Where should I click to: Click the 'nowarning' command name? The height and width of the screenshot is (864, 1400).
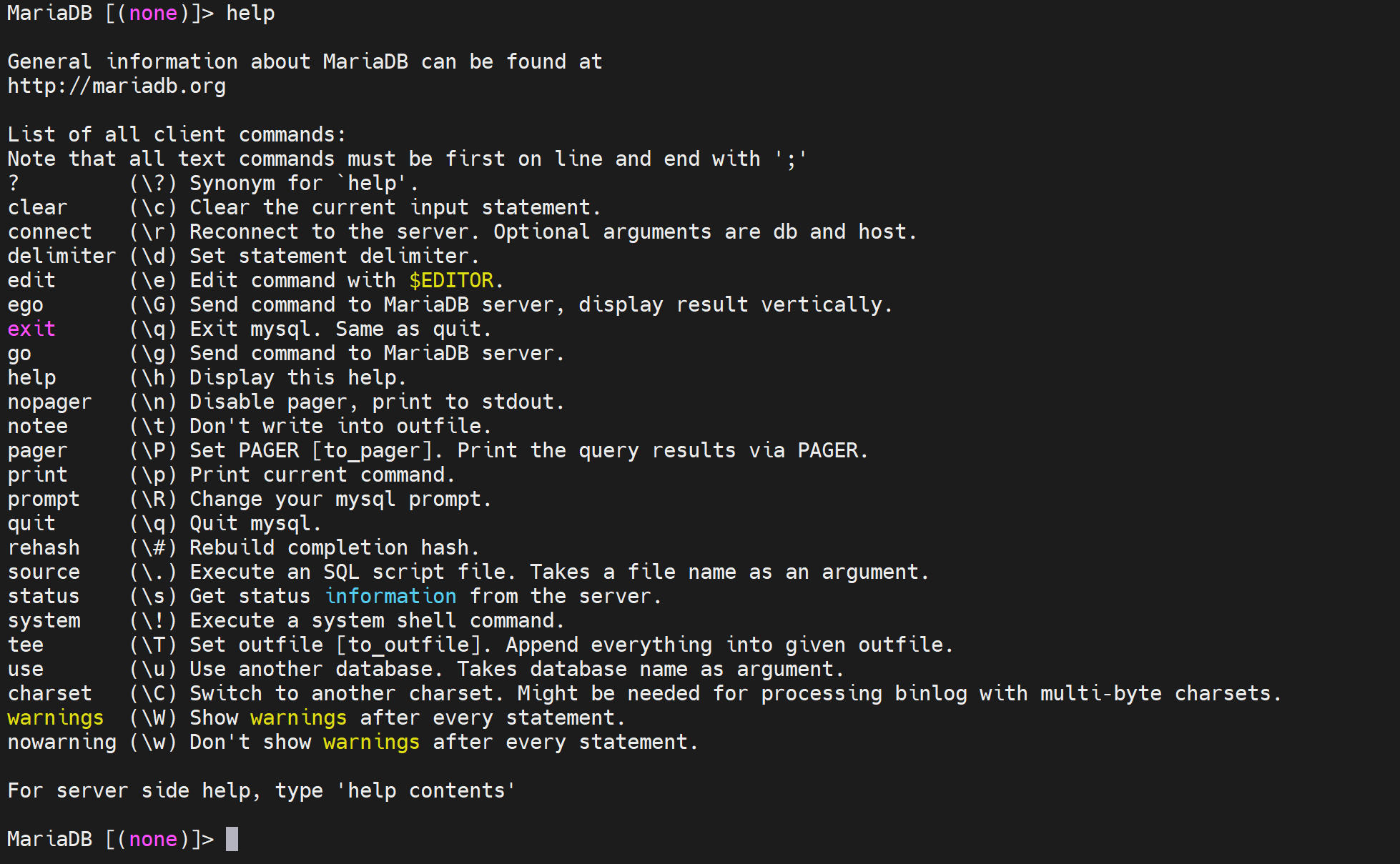pyautogui.click(x=61, y=743)
